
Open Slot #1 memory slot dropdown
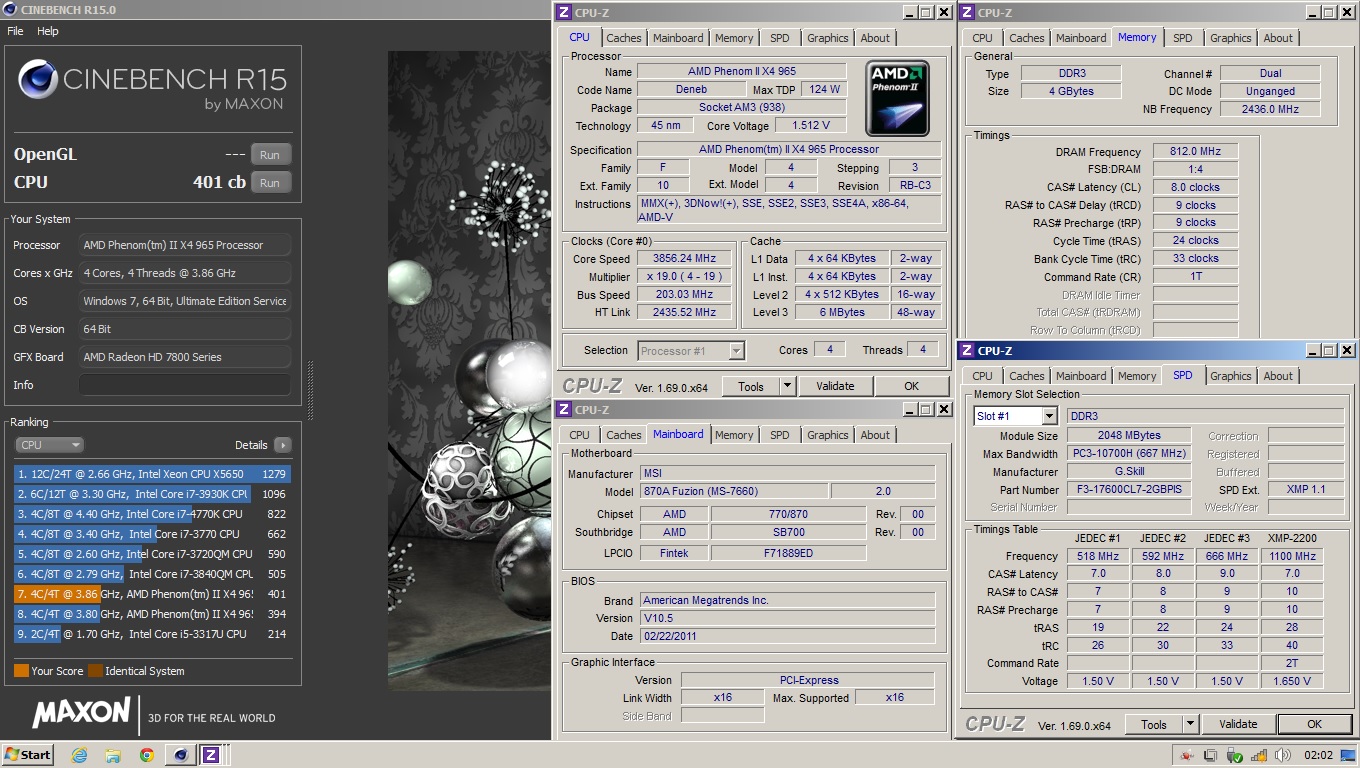pyautogui.click(x=1015, y=416)
